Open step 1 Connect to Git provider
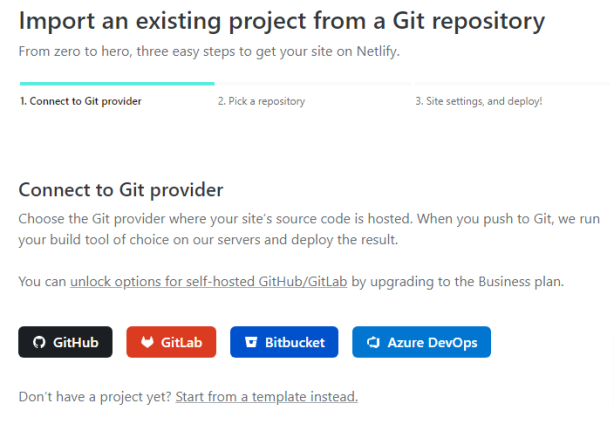 tap(81, 101)
